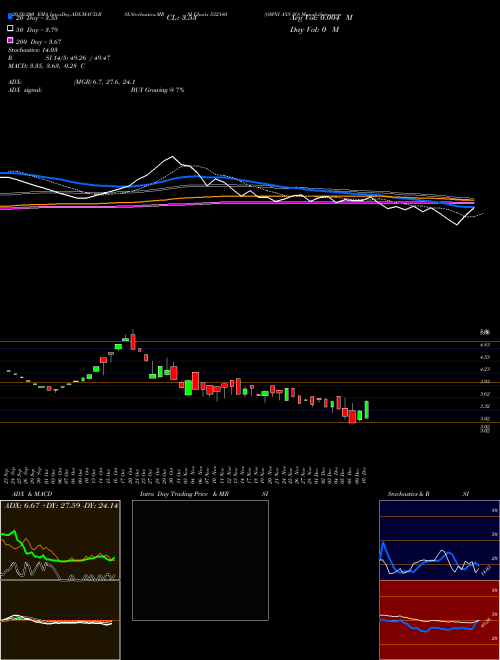Image resolution: width=500 pixels, height=660 pixels.
Task: Click the 'Stochastics & R' panel heading
Action: 408,494
